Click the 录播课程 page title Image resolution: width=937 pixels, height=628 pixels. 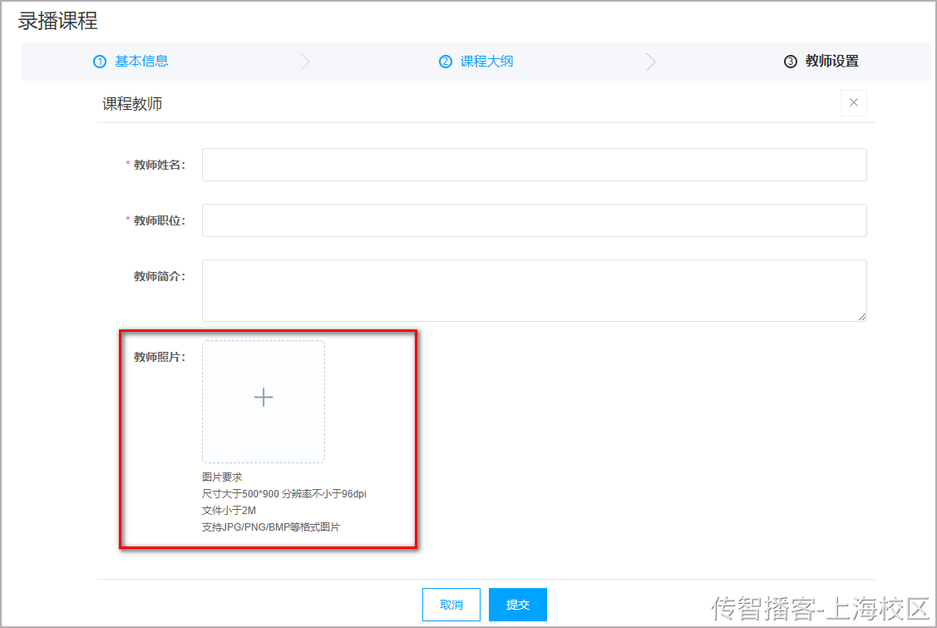(57, 21)
